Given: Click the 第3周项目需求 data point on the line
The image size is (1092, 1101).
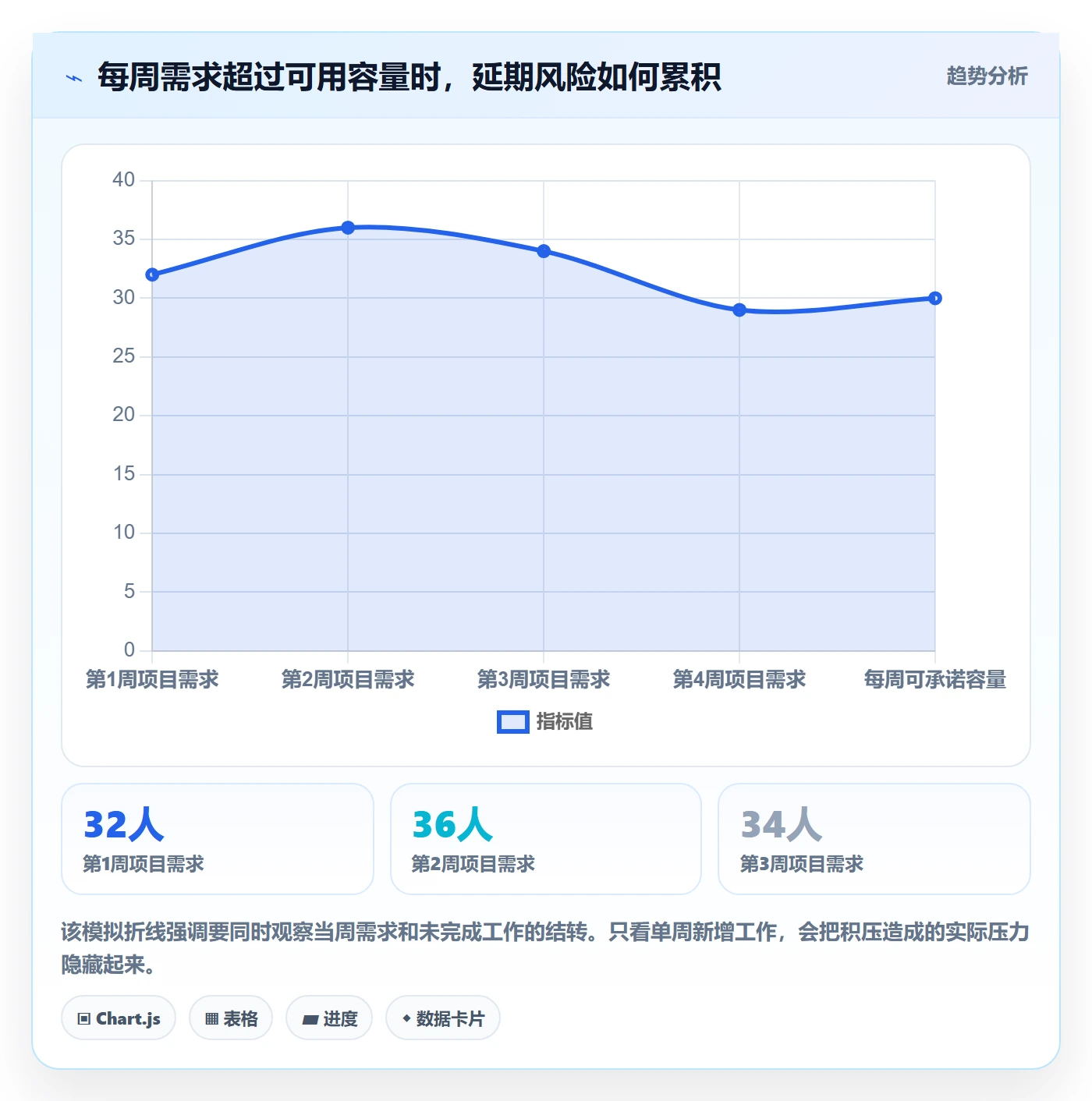Looking at the screenshot, I should 544,251.
